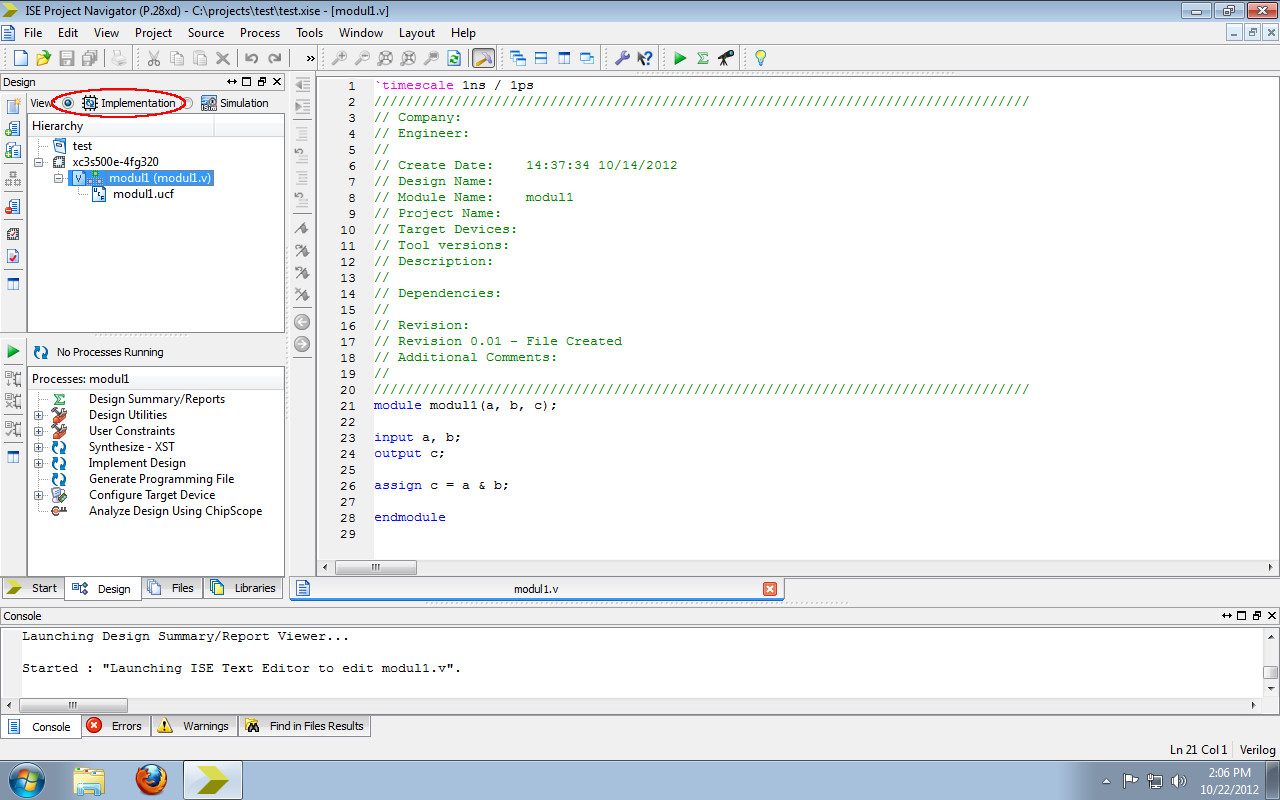Show the Warnings console tab
The height and width of the screenshot is (800, 1280).
(193, 726)
